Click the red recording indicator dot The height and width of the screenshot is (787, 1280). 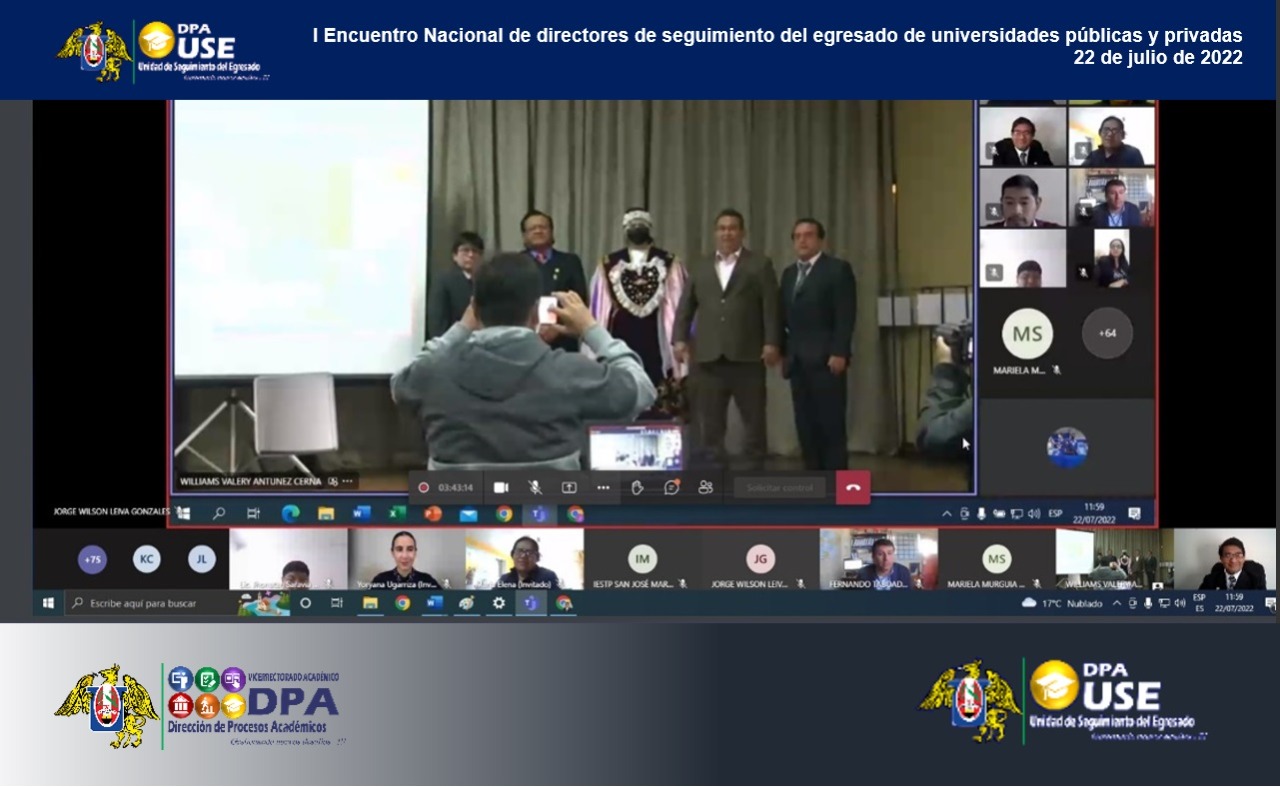pos(424,487)
